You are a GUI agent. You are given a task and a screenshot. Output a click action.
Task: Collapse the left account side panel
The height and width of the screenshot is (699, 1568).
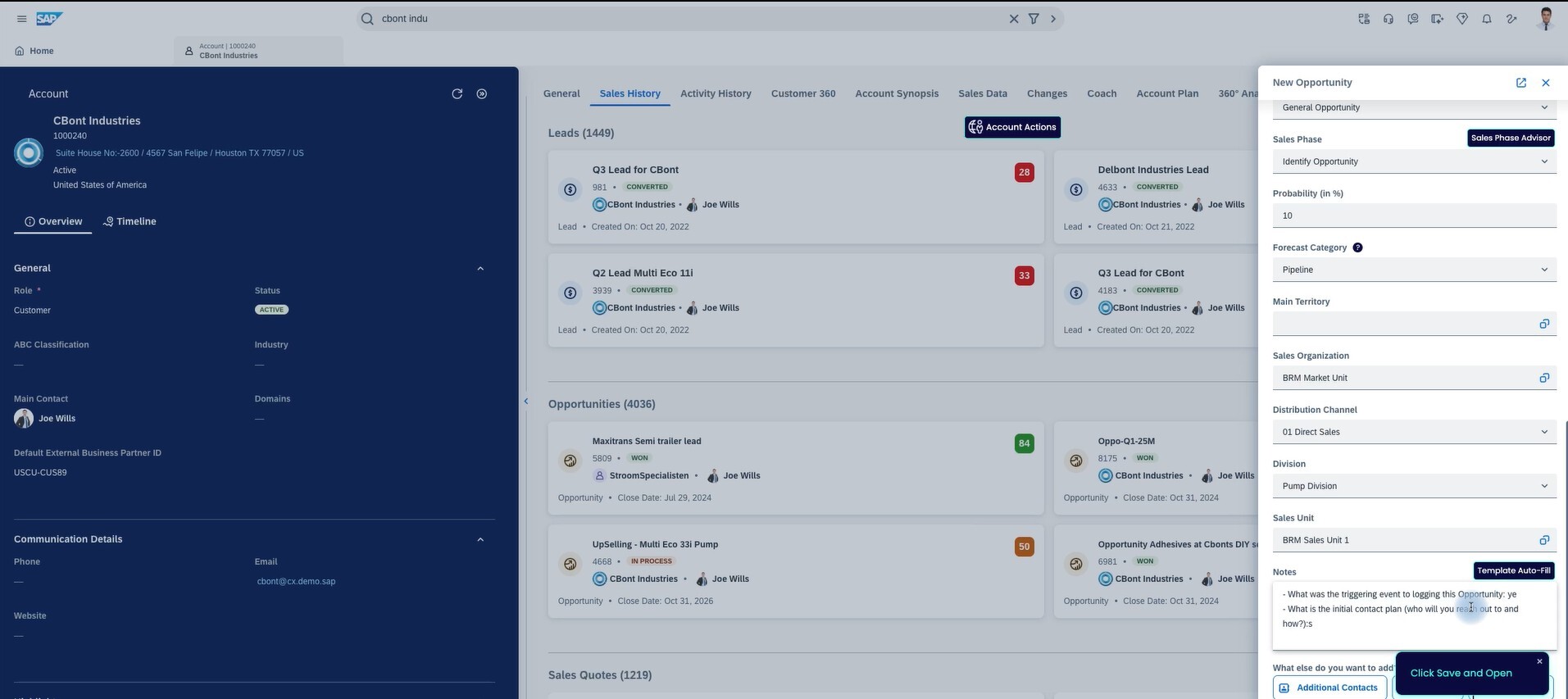[526, 401]
